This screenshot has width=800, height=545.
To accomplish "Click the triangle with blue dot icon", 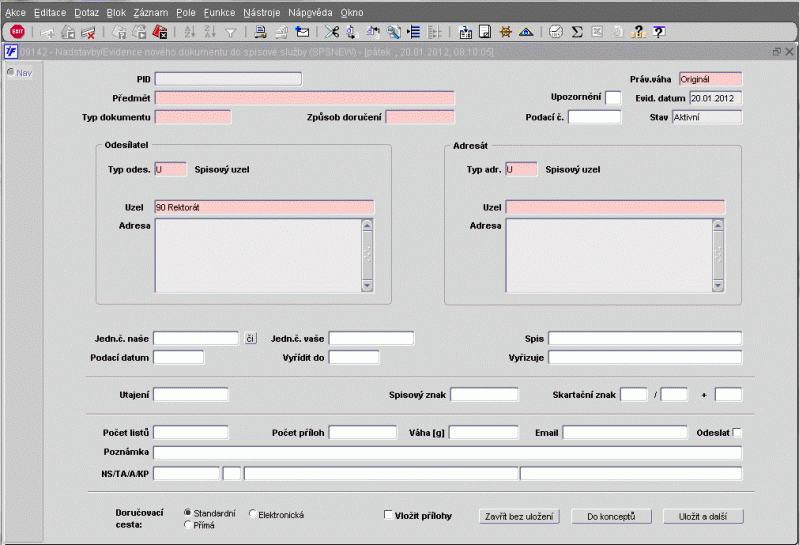I will click(x=526, y=32).
